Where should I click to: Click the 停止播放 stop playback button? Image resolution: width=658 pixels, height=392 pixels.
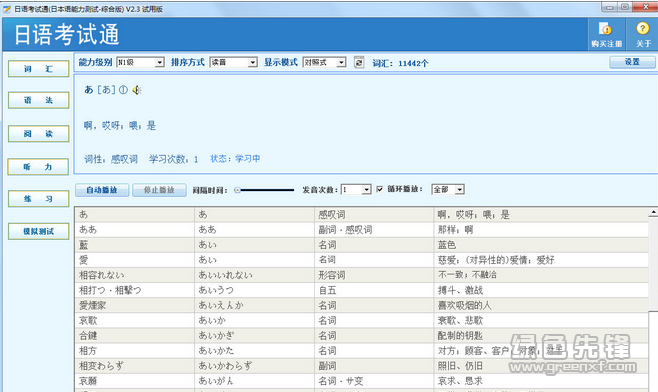click(x=159, y=190)
